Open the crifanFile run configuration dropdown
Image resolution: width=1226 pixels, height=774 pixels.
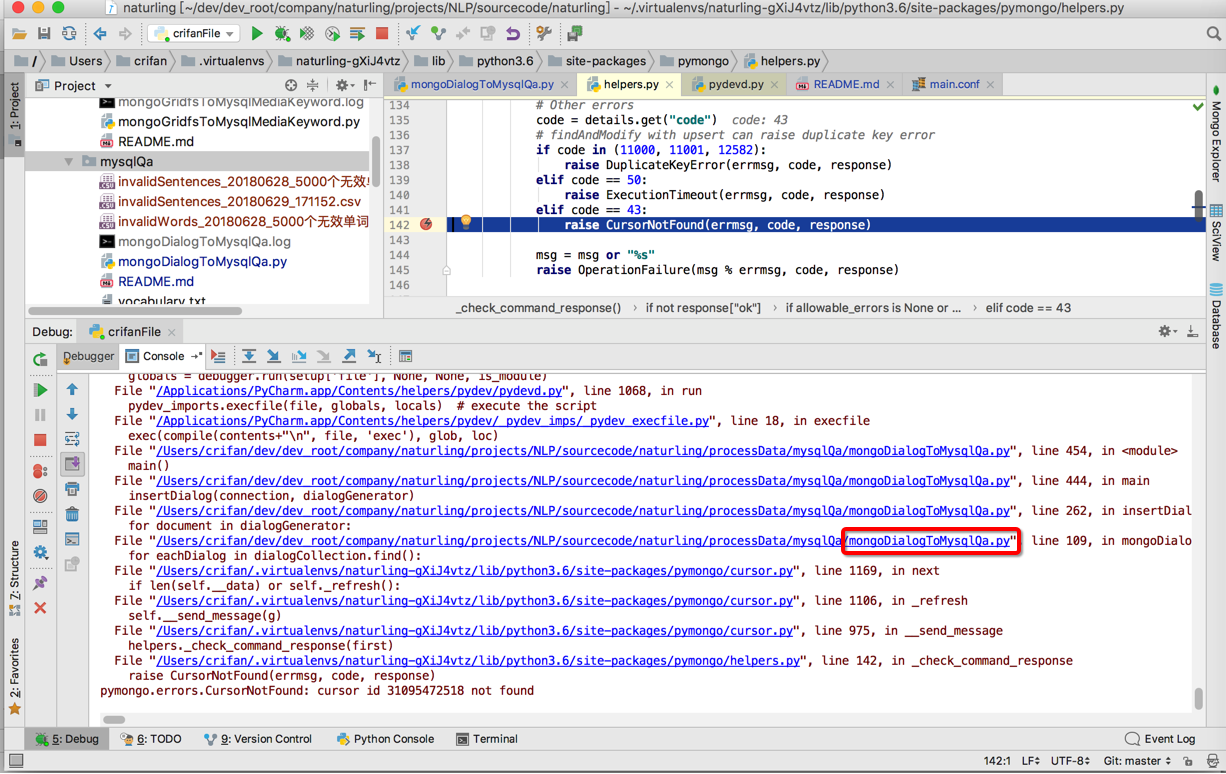point(194,33)
